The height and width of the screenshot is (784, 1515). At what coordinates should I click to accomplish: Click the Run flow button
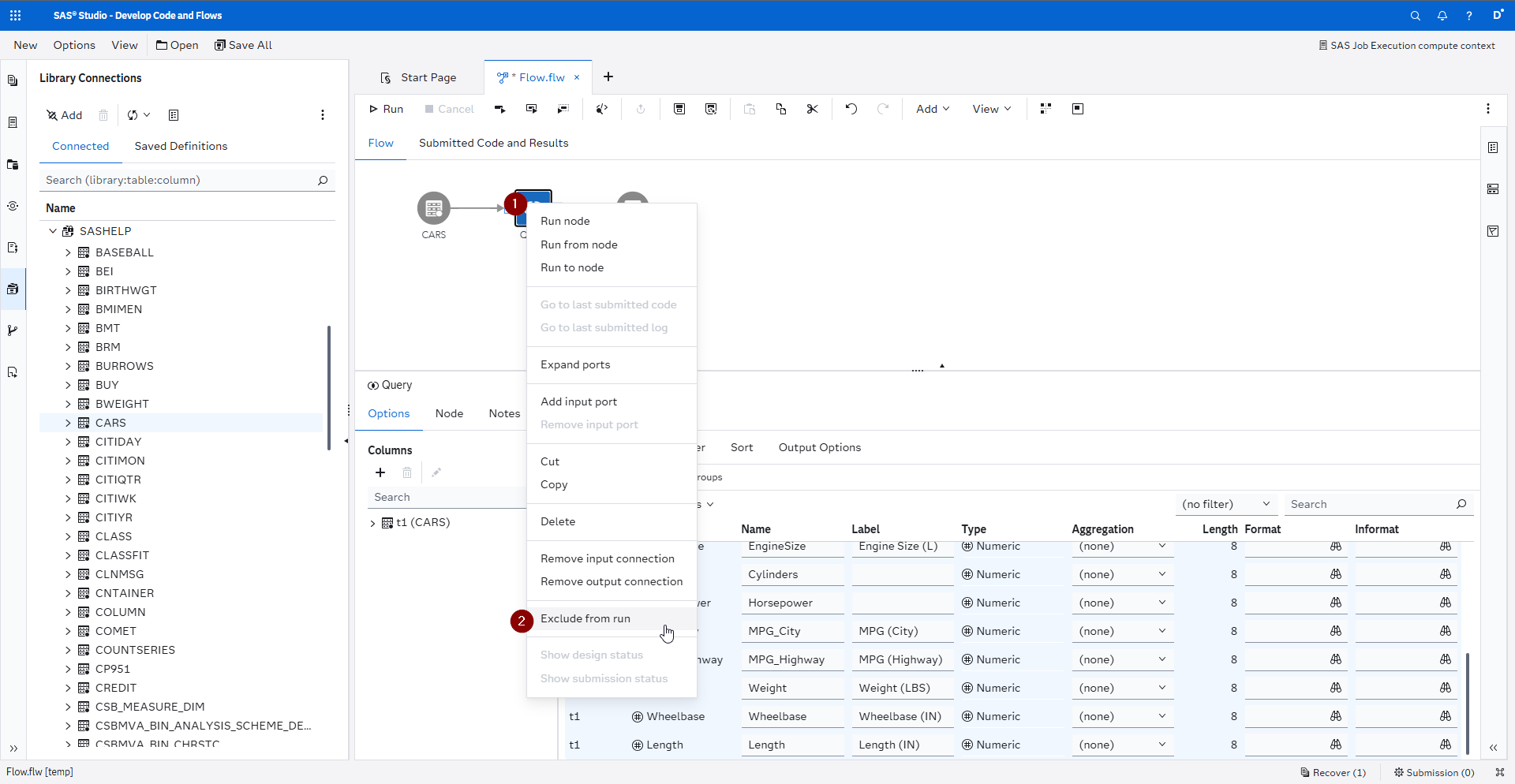coord(386,109)
